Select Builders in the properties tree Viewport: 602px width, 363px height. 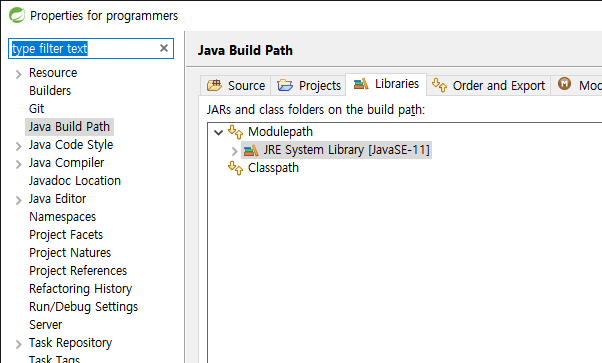pyautogui.click(x=50, y=91)
